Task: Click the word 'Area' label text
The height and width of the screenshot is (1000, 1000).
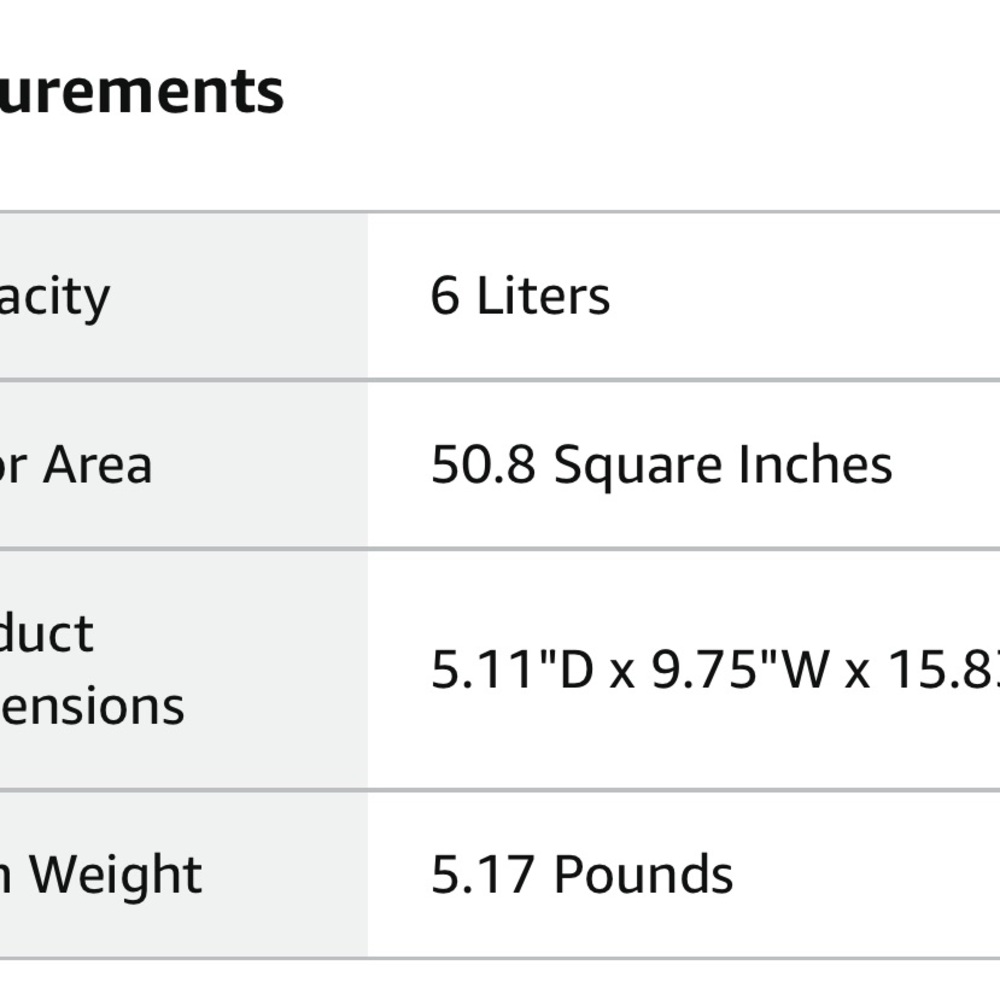Action: [98, 465]
